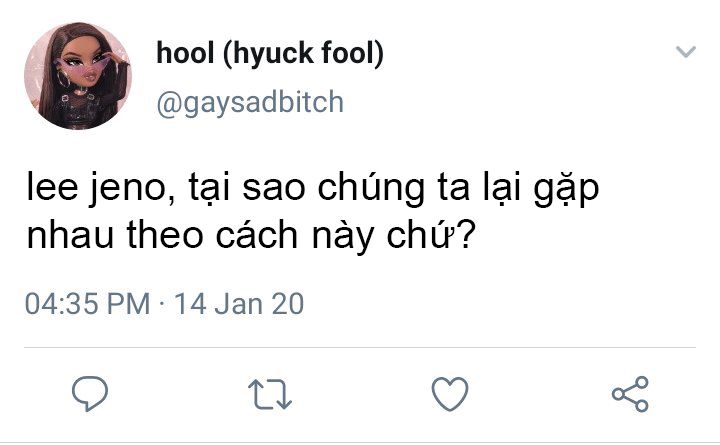The image size is (720, 445).
Task: Click the word "chứ?" ending the tweet
Action: click(431, 235)
